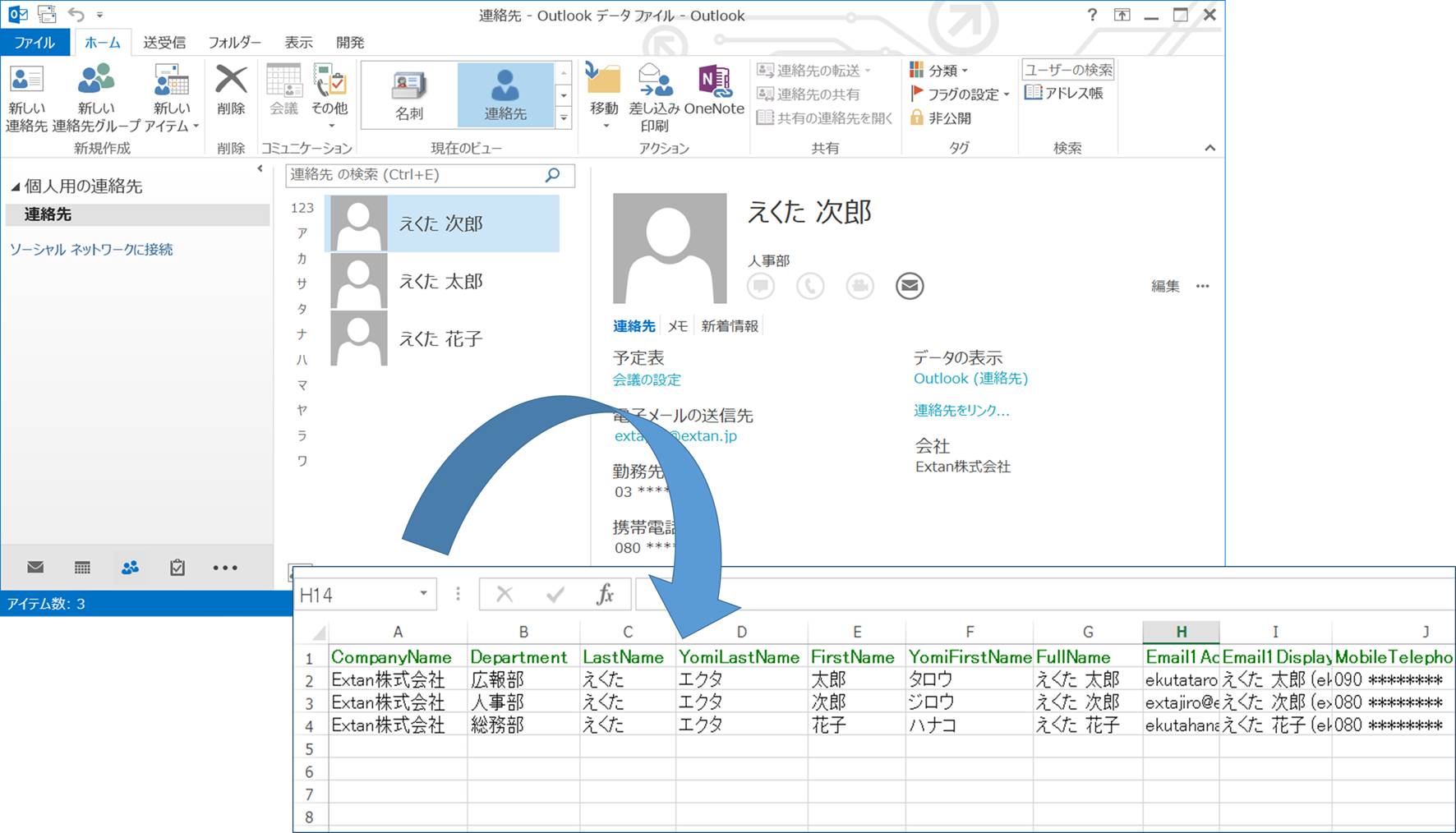
Task: Create a new contact group (新しい連絡先グループ)
Action: [x=96, y=99]
